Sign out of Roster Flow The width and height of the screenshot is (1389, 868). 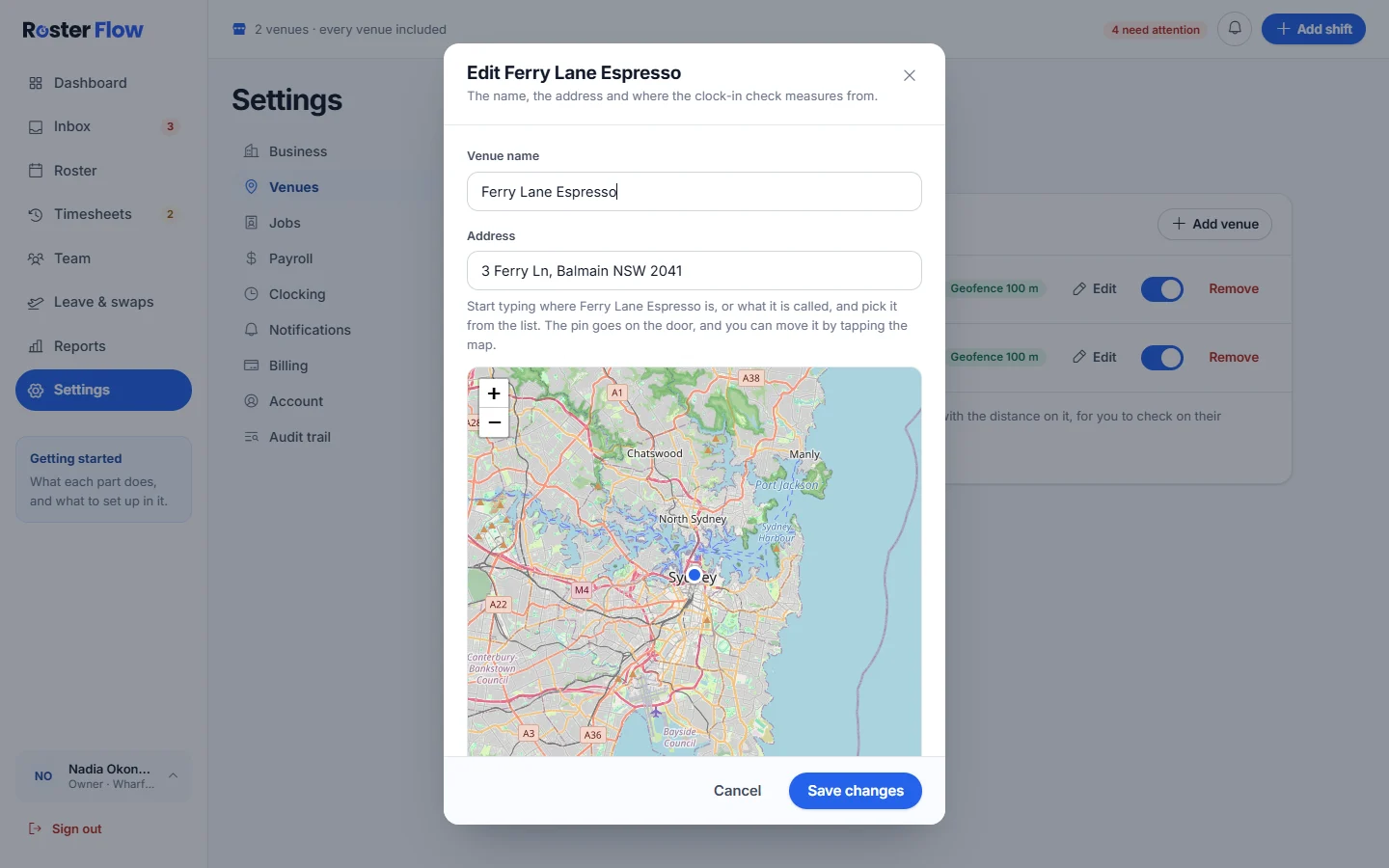pyautogui.click(x=65, y=829)
